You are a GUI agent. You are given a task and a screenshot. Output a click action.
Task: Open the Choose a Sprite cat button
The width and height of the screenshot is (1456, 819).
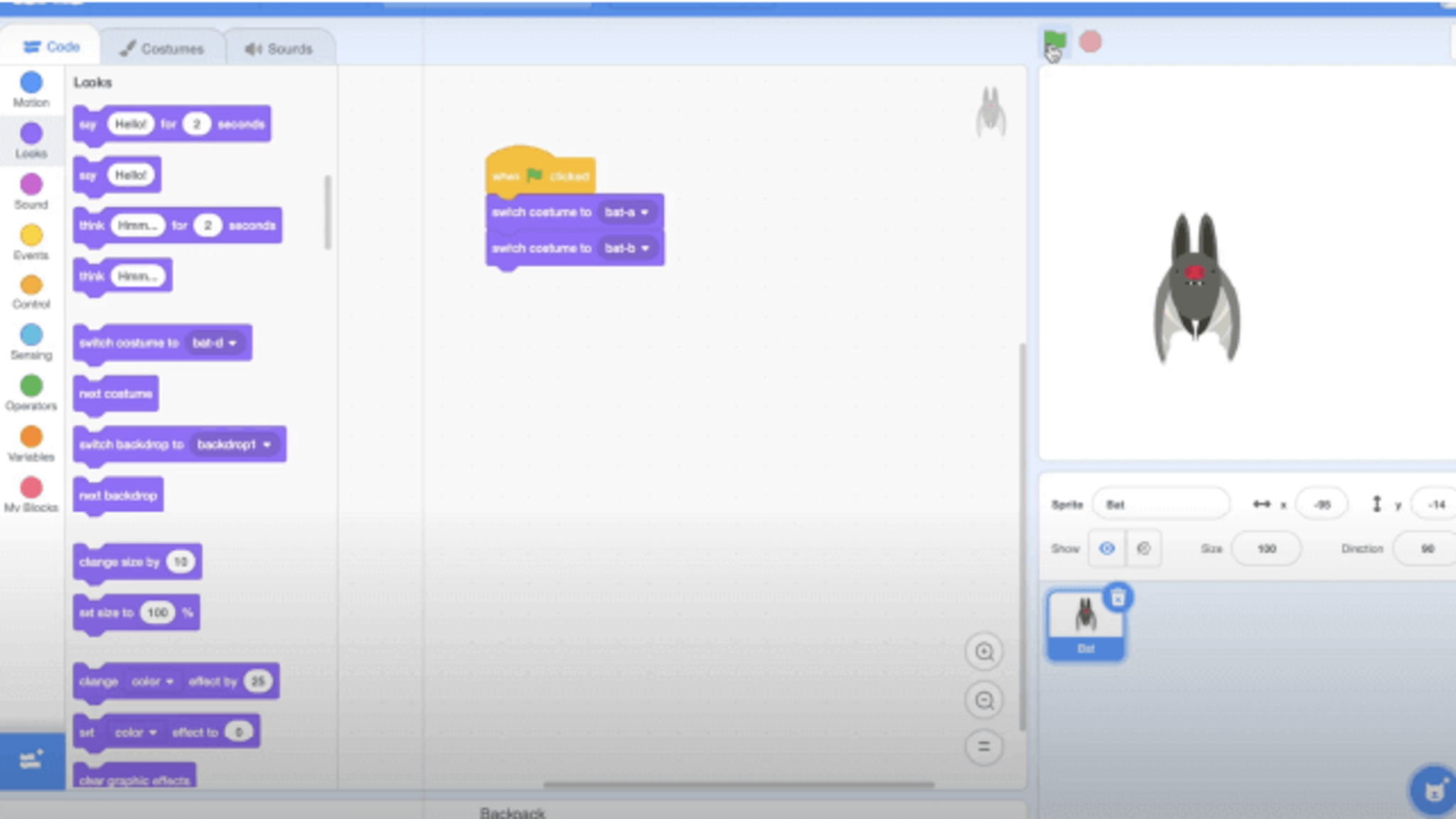click(x=1433, y=789)
